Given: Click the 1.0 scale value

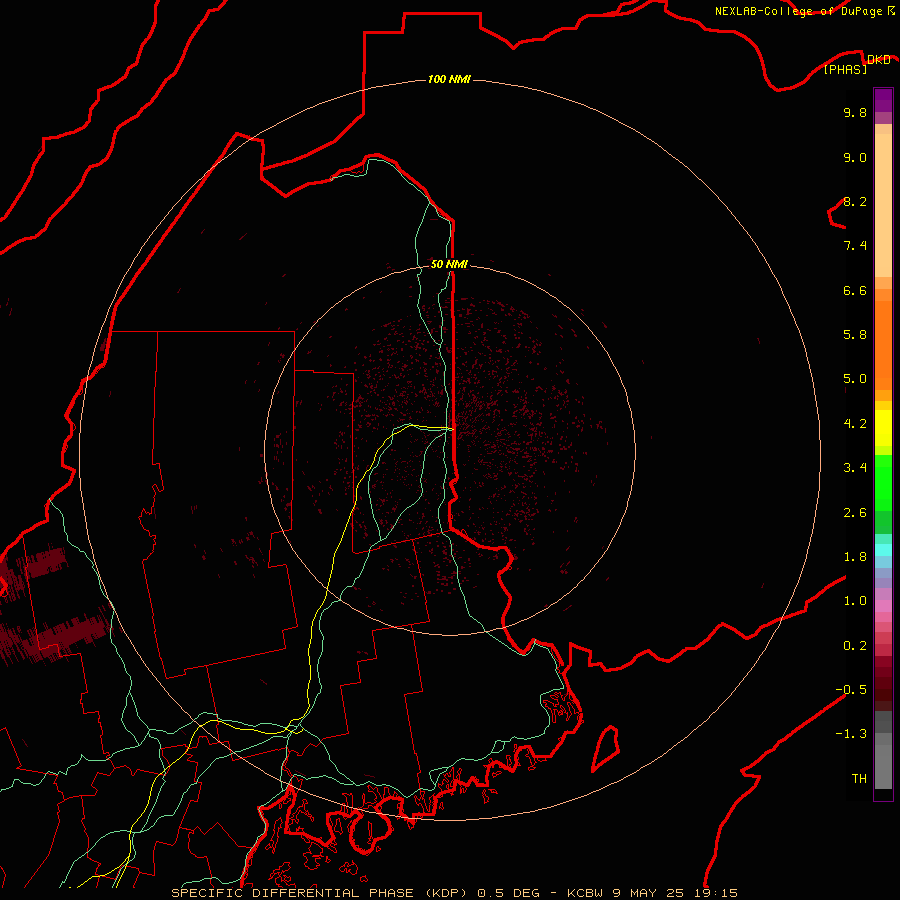Looking at the screenshot, I should tap(855, 601).
